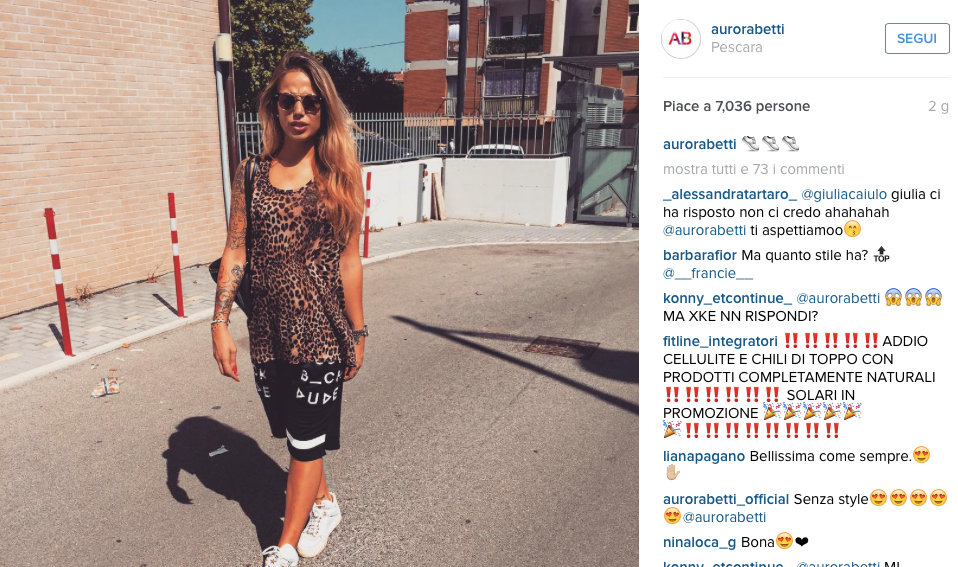Click the @aurorabetti mention after Senza style
The width and height of the screenshot is (958, 567).
724,517
